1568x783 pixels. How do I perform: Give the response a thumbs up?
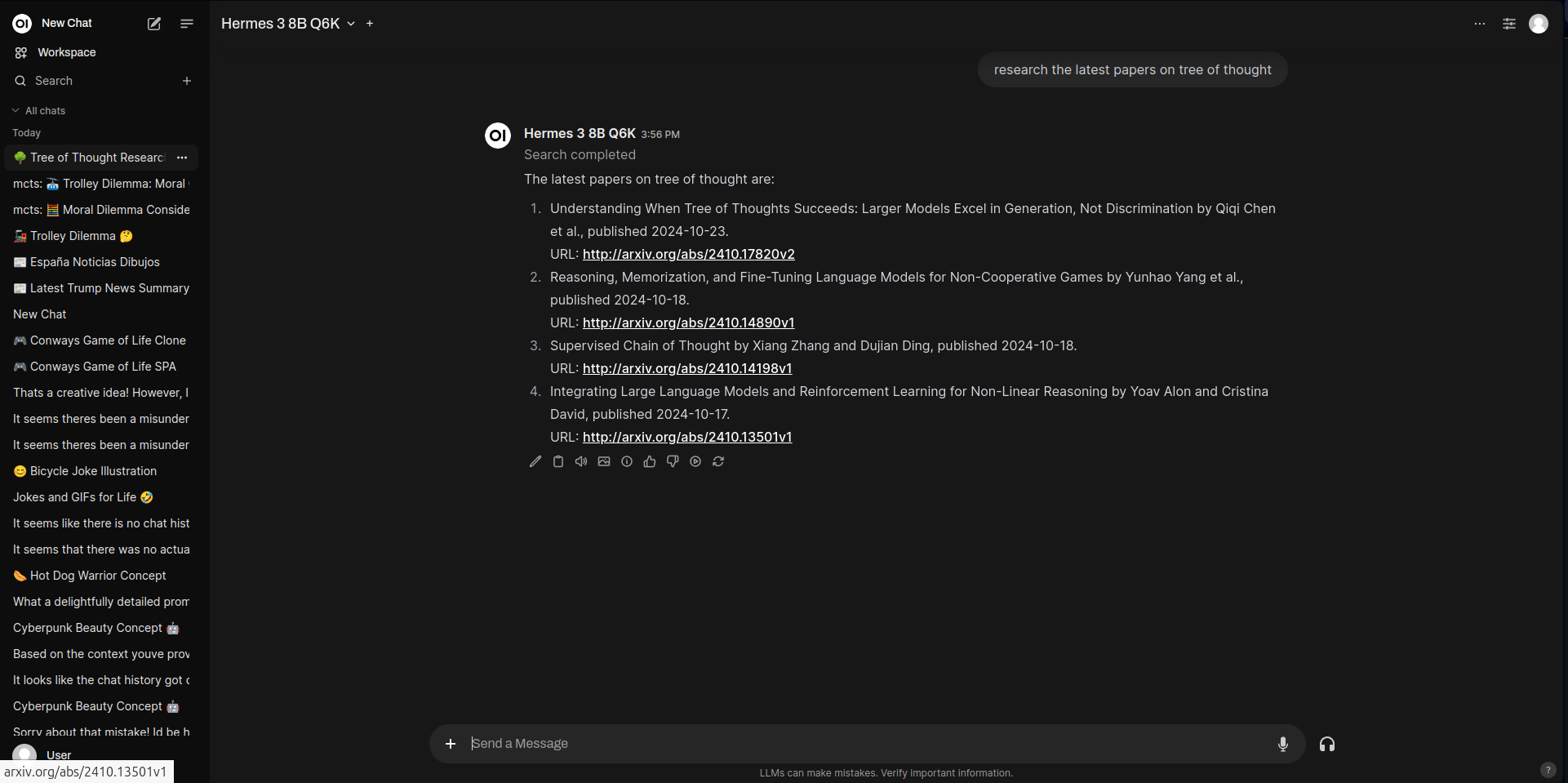(650, 461)
